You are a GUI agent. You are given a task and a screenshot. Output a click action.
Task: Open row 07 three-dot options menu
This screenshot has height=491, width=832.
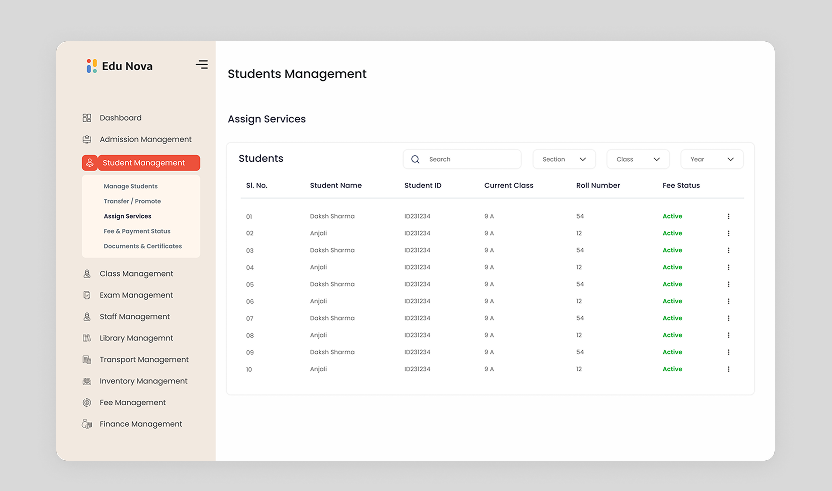729,318
